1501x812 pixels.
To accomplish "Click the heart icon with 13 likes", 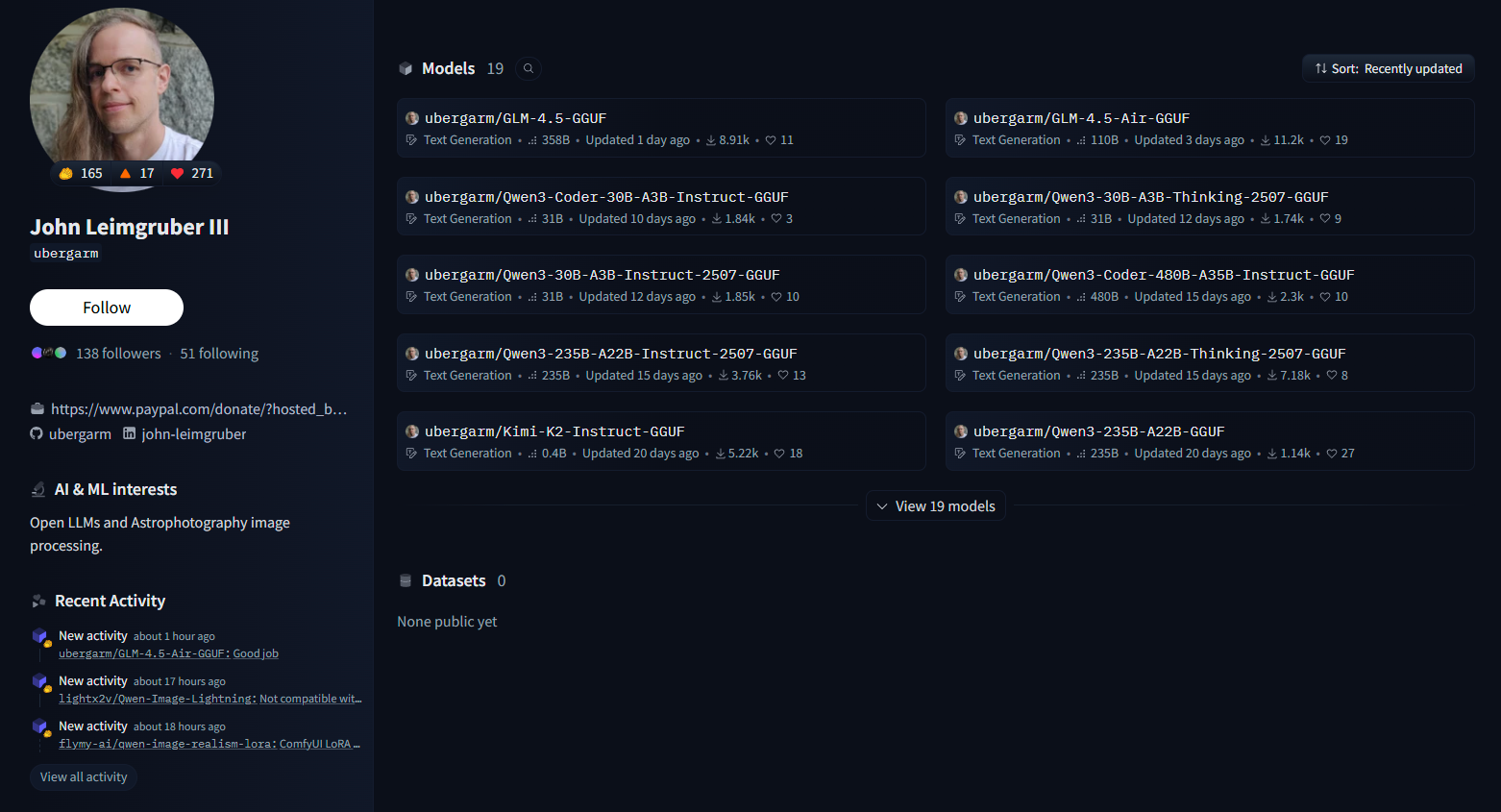I will [x=783, y=376].
